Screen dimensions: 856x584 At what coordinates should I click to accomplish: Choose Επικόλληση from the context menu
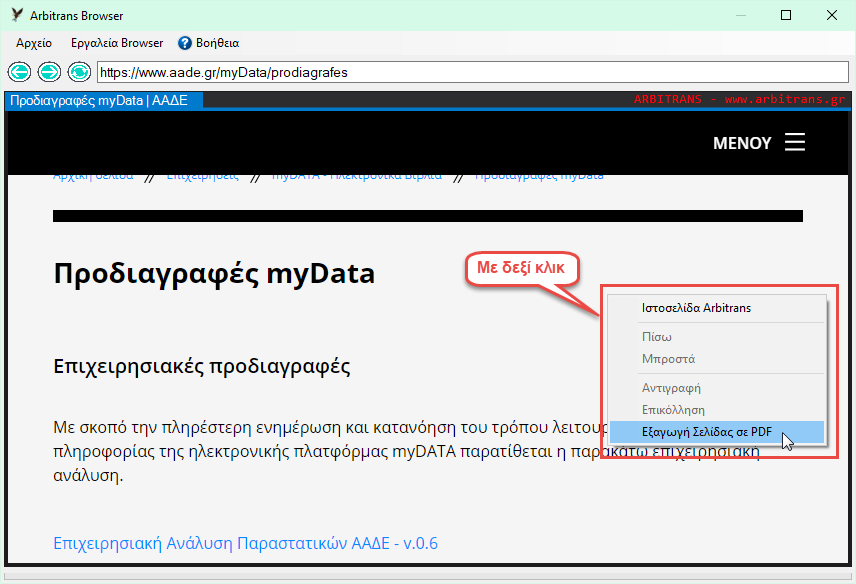716,410
